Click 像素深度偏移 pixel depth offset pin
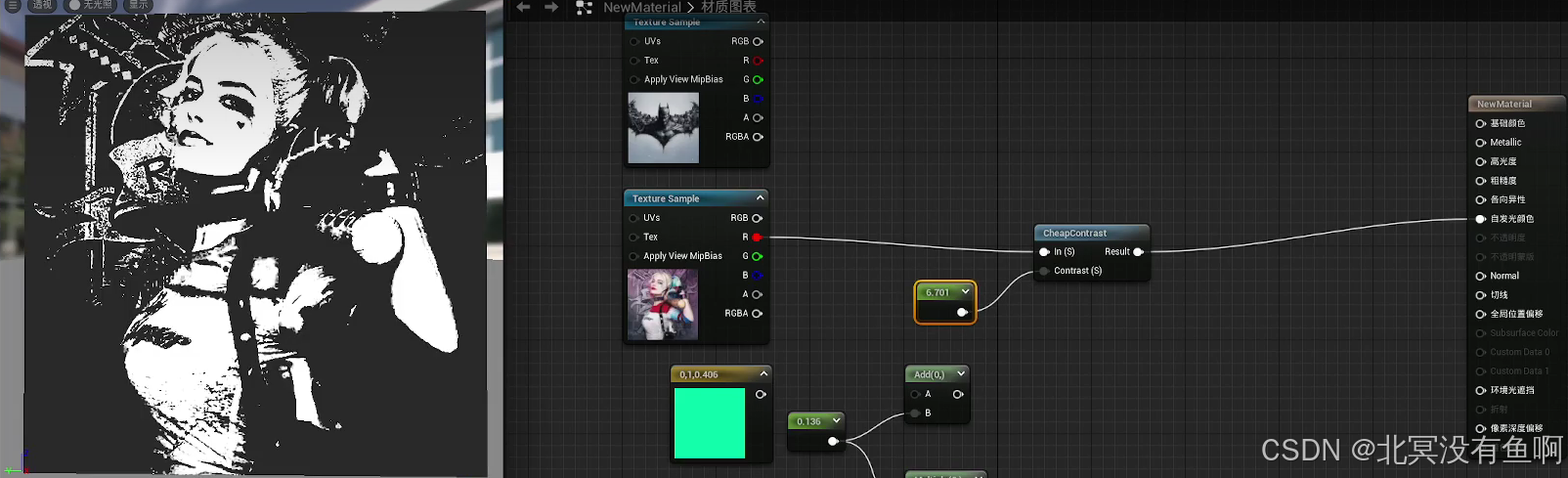 click(x=1481, y=429)
